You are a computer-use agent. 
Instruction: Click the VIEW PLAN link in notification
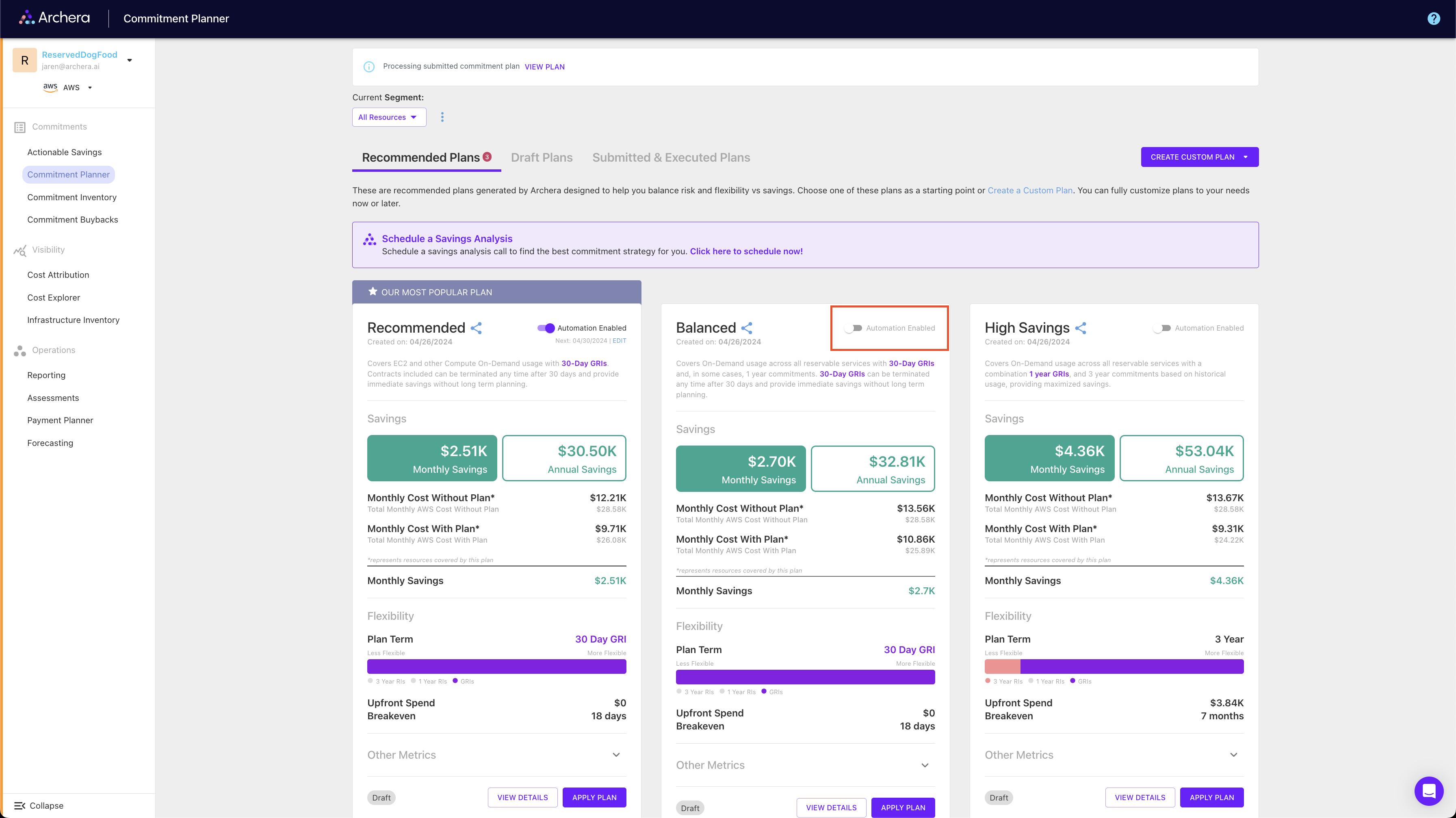coord(544,67)
